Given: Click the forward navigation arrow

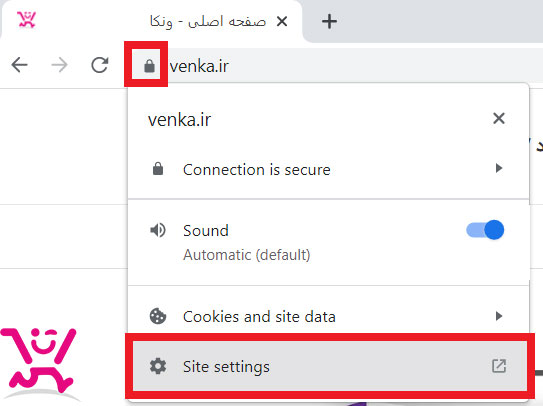Looking at the screenshot, I should [60, 65].
